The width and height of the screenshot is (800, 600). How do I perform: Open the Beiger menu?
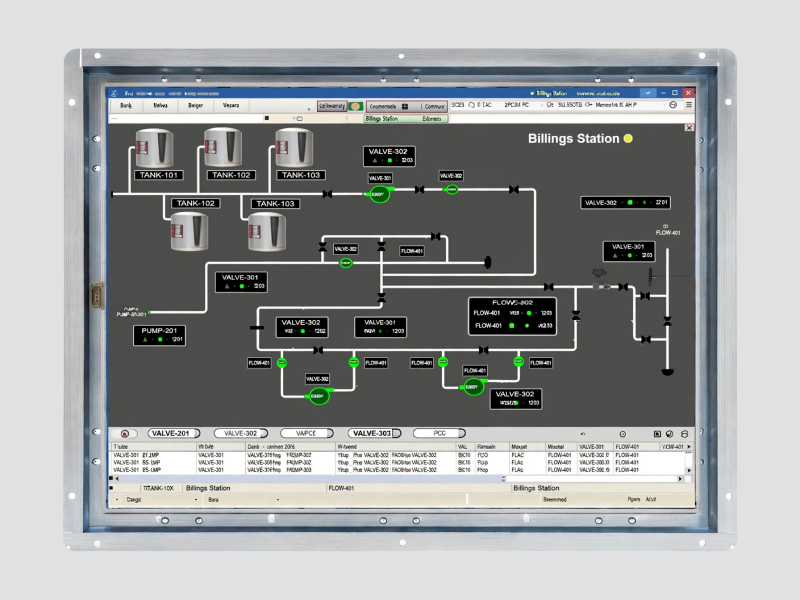point(195,106)
